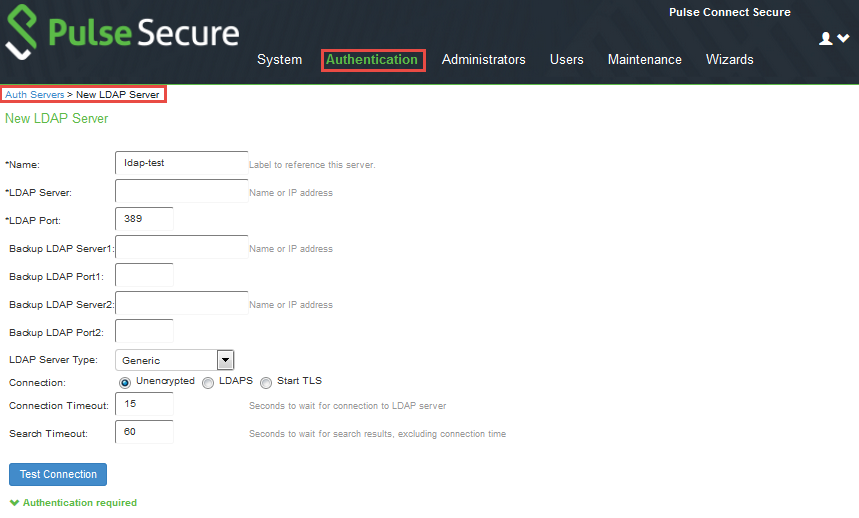Screen dimensions: 859x518
Task: Focus the LDAP Server input field
Action: tap(181, 191)
